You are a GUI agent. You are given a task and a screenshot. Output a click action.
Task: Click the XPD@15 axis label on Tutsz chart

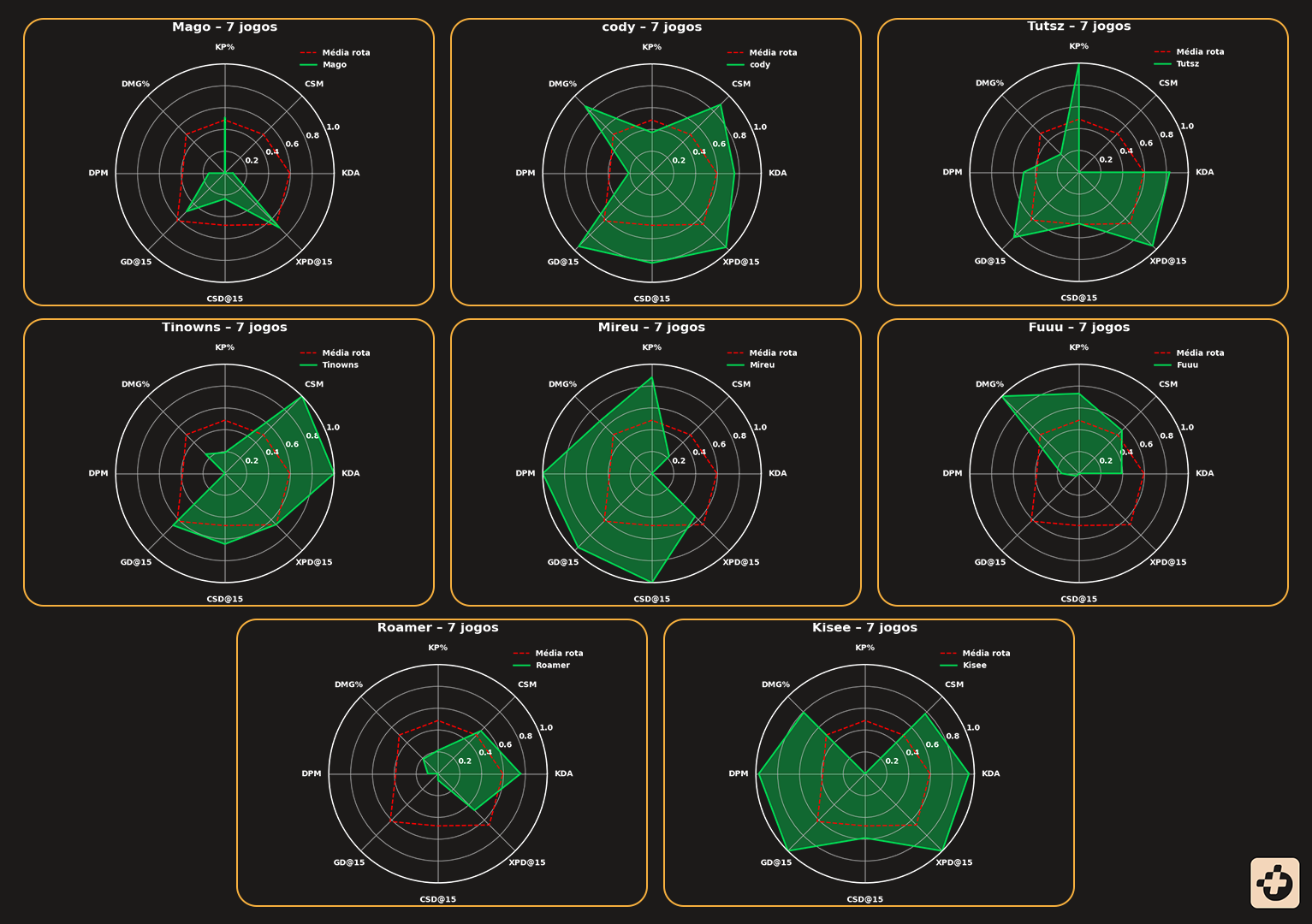(1167, 262)
